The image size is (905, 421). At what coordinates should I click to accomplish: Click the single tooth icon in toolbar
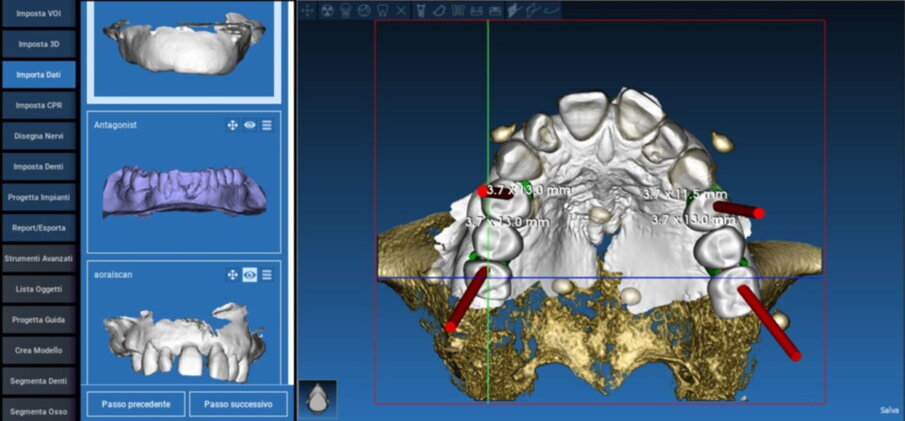382,10
